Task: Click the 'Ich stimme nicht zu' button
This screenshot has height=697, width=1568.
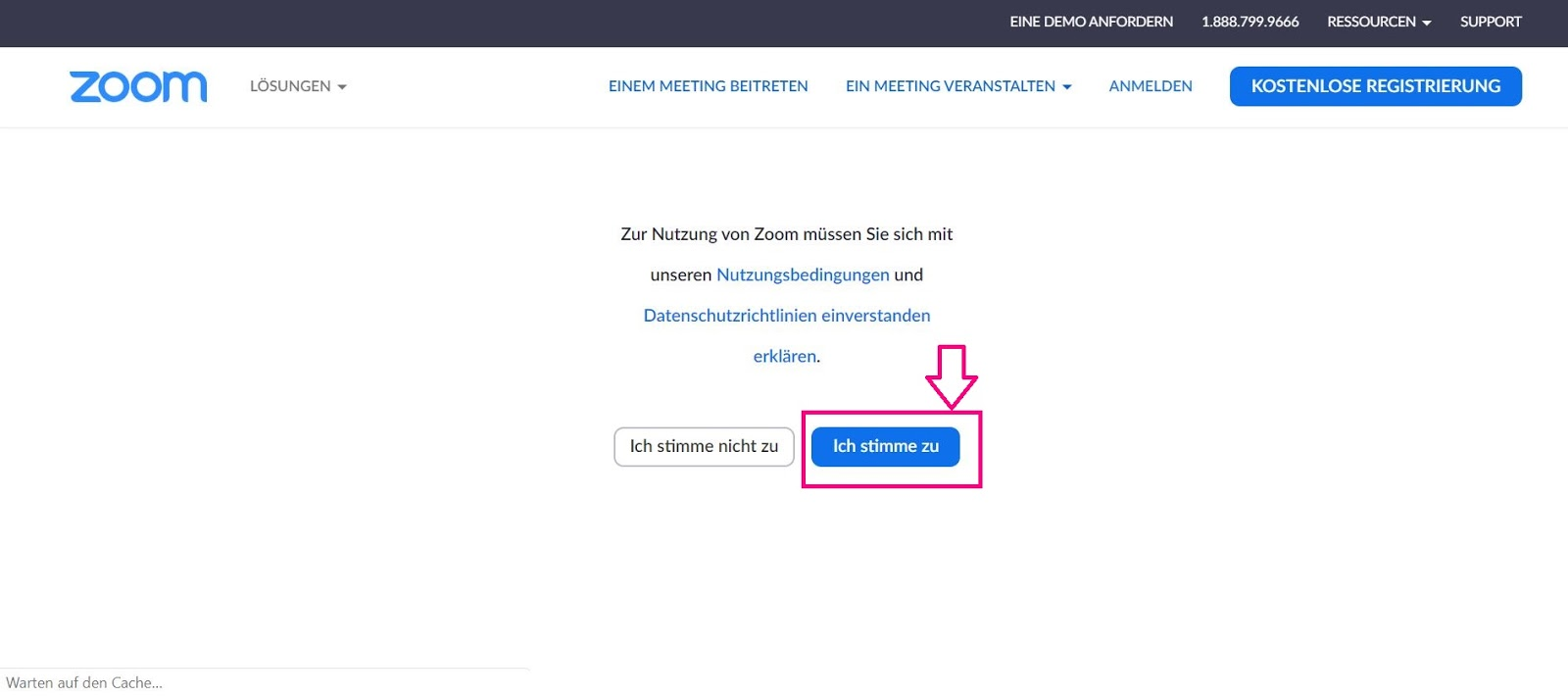Action: click(704, 446)
